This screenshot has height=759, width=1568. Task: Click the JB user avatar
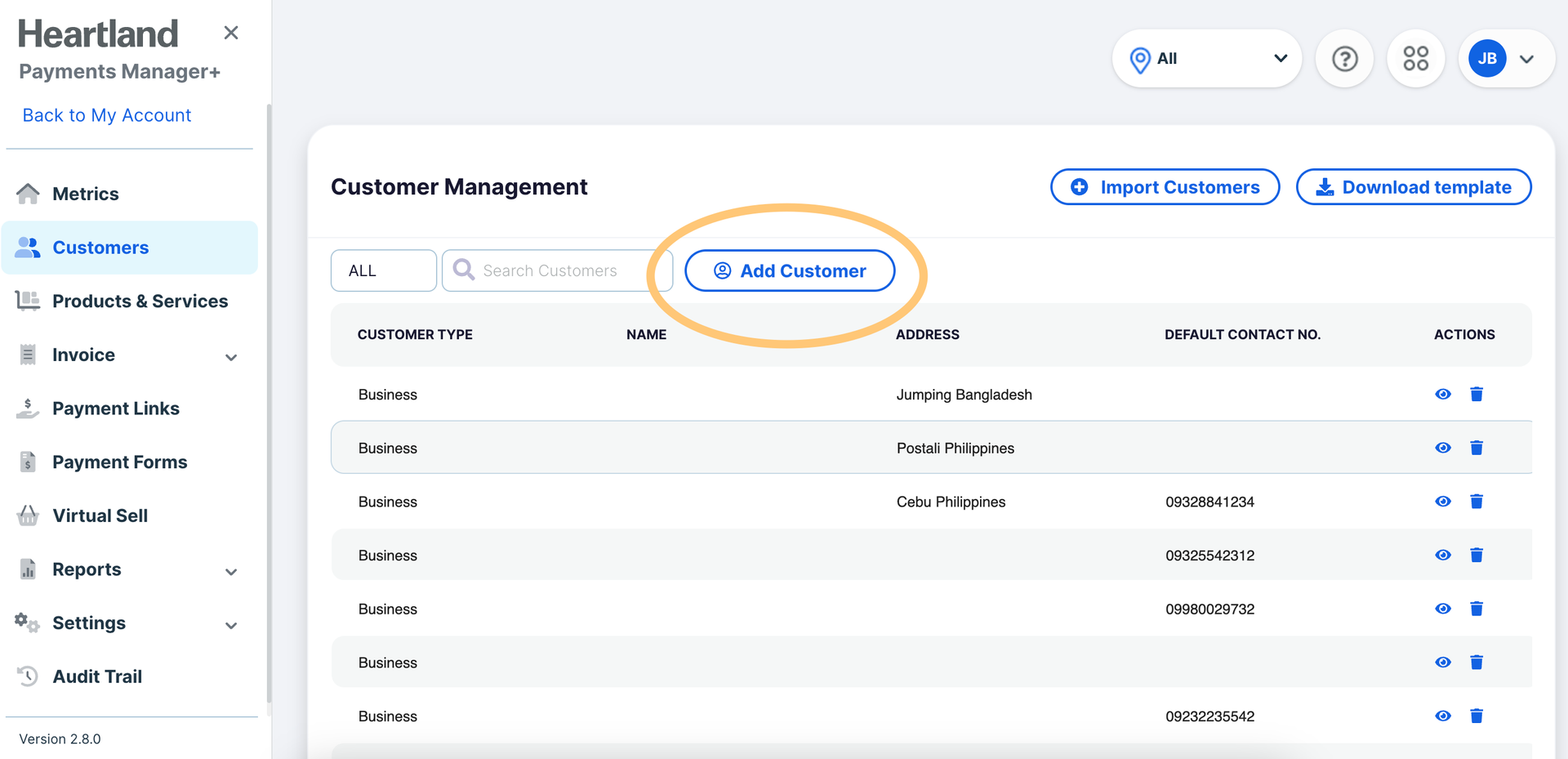1487,59
